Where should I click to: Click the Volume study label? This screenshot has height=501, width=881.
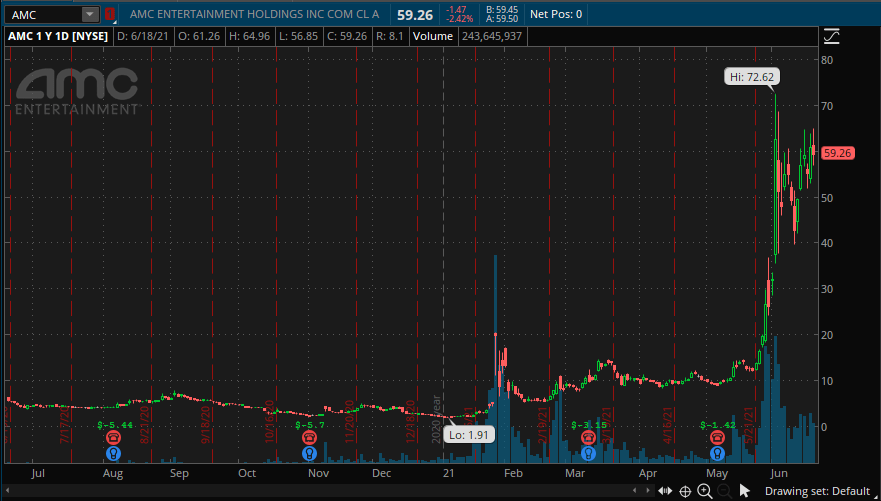[x=433, y=37]
